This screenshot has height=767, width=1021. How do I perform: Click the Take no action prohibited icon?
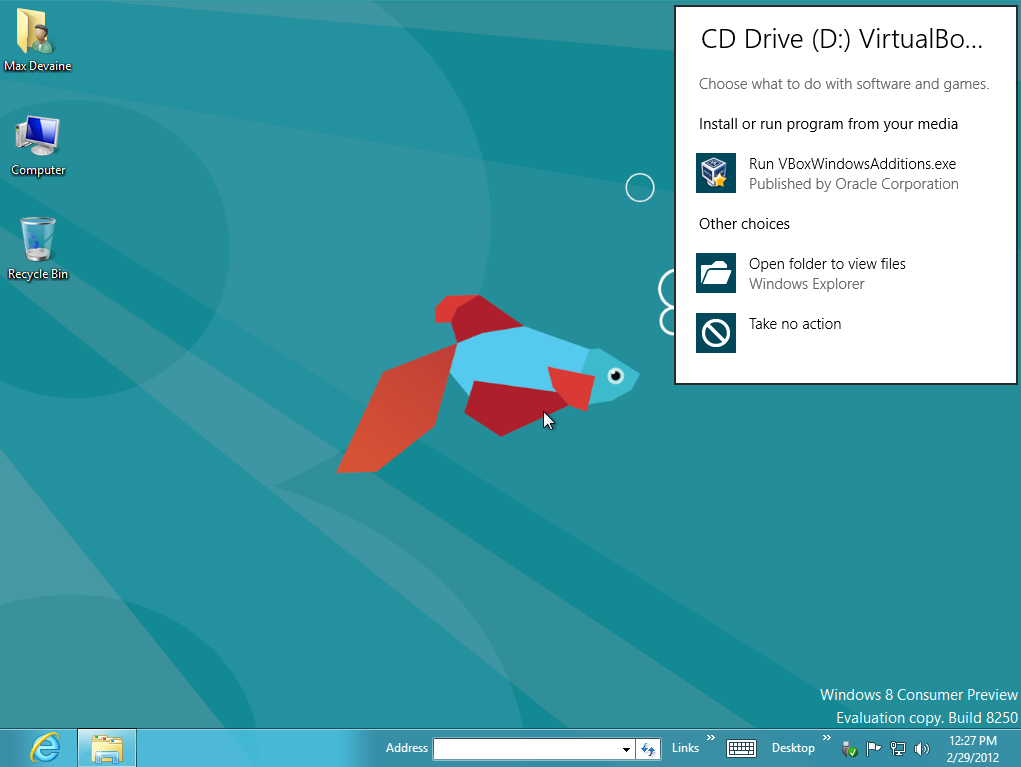[716, 333]
